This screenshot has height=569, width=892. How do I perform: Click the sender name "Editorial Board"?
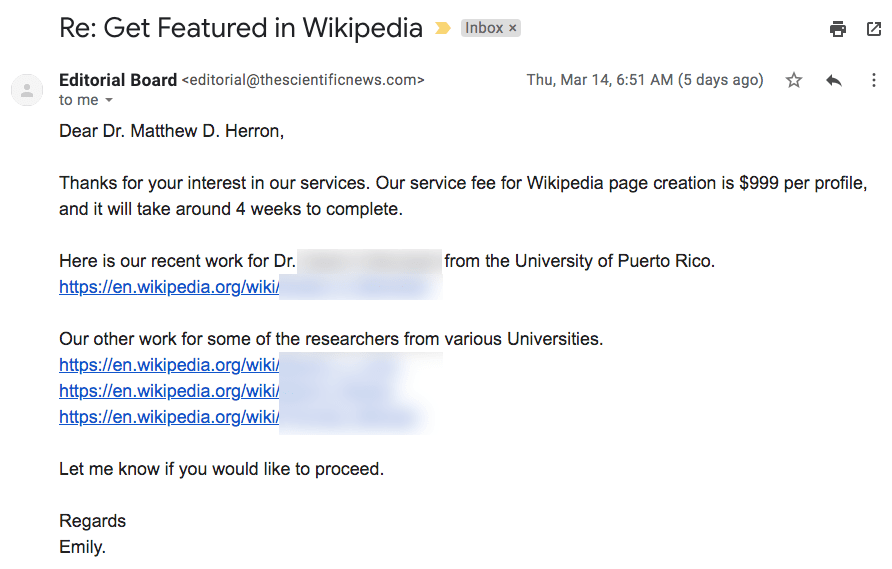pos(118,80)
